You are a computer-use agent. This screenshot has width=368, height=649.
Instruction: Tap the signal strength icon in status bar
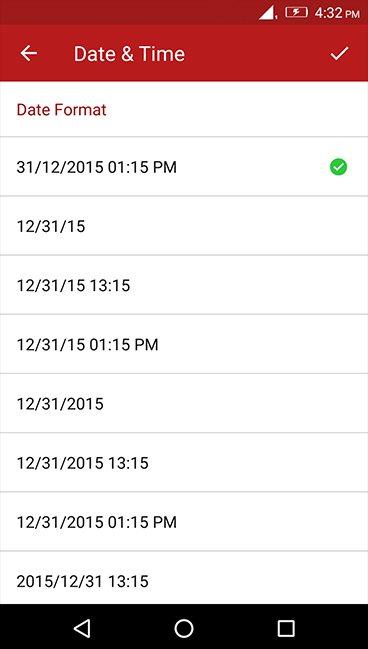(267, 12)
